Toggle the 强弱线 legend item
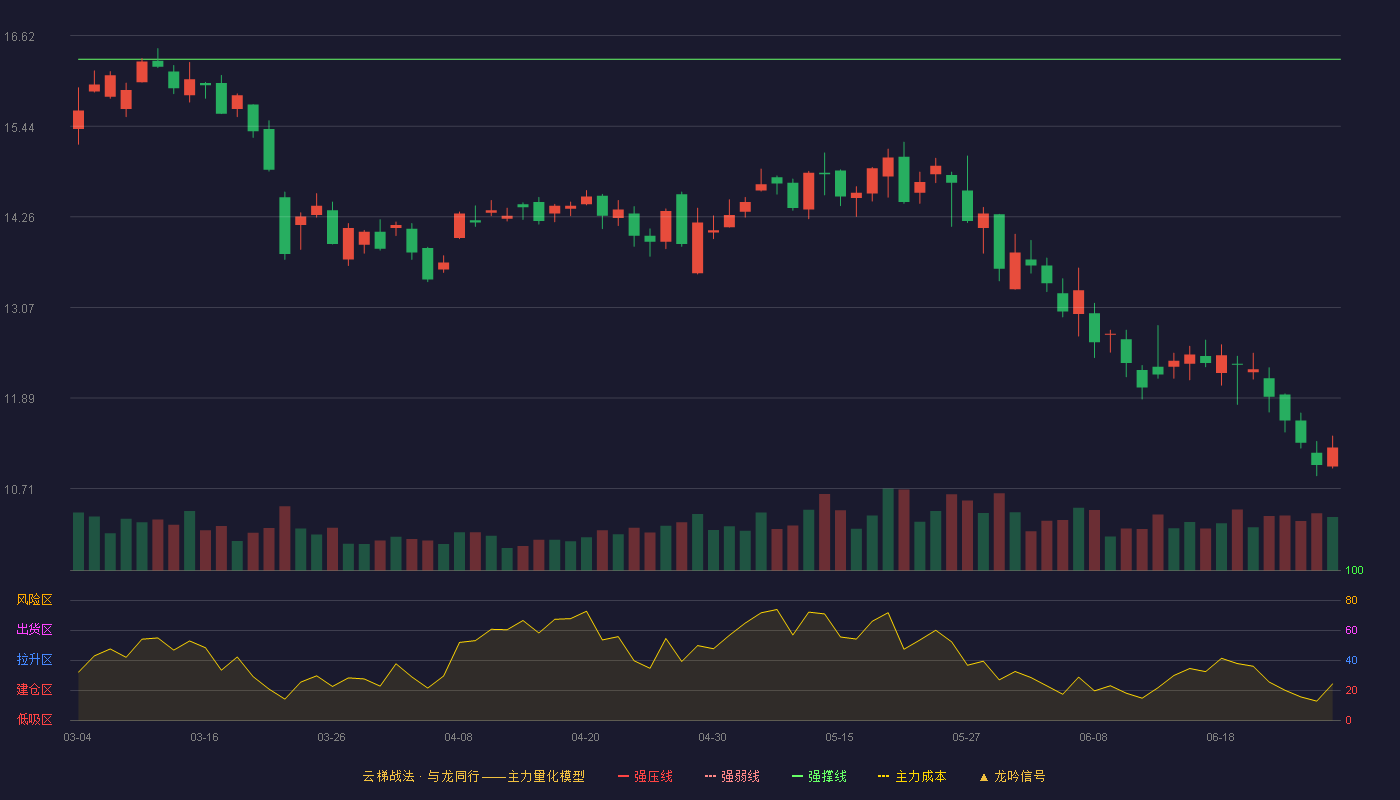Screen dimensions: 1400x800 pos(732,776)
